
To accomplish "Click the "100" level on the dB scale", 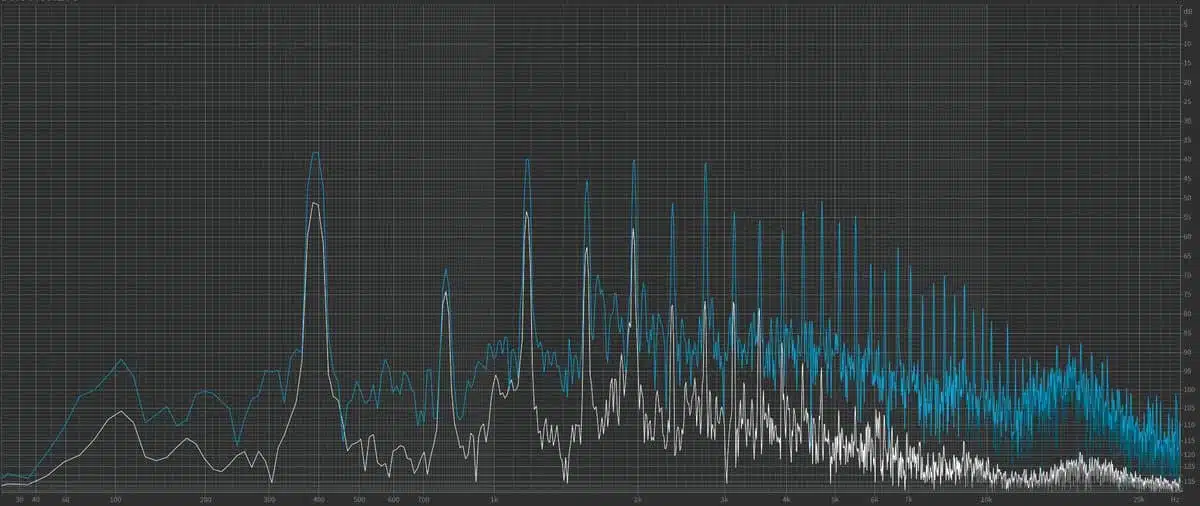I will pos(1187,390).
